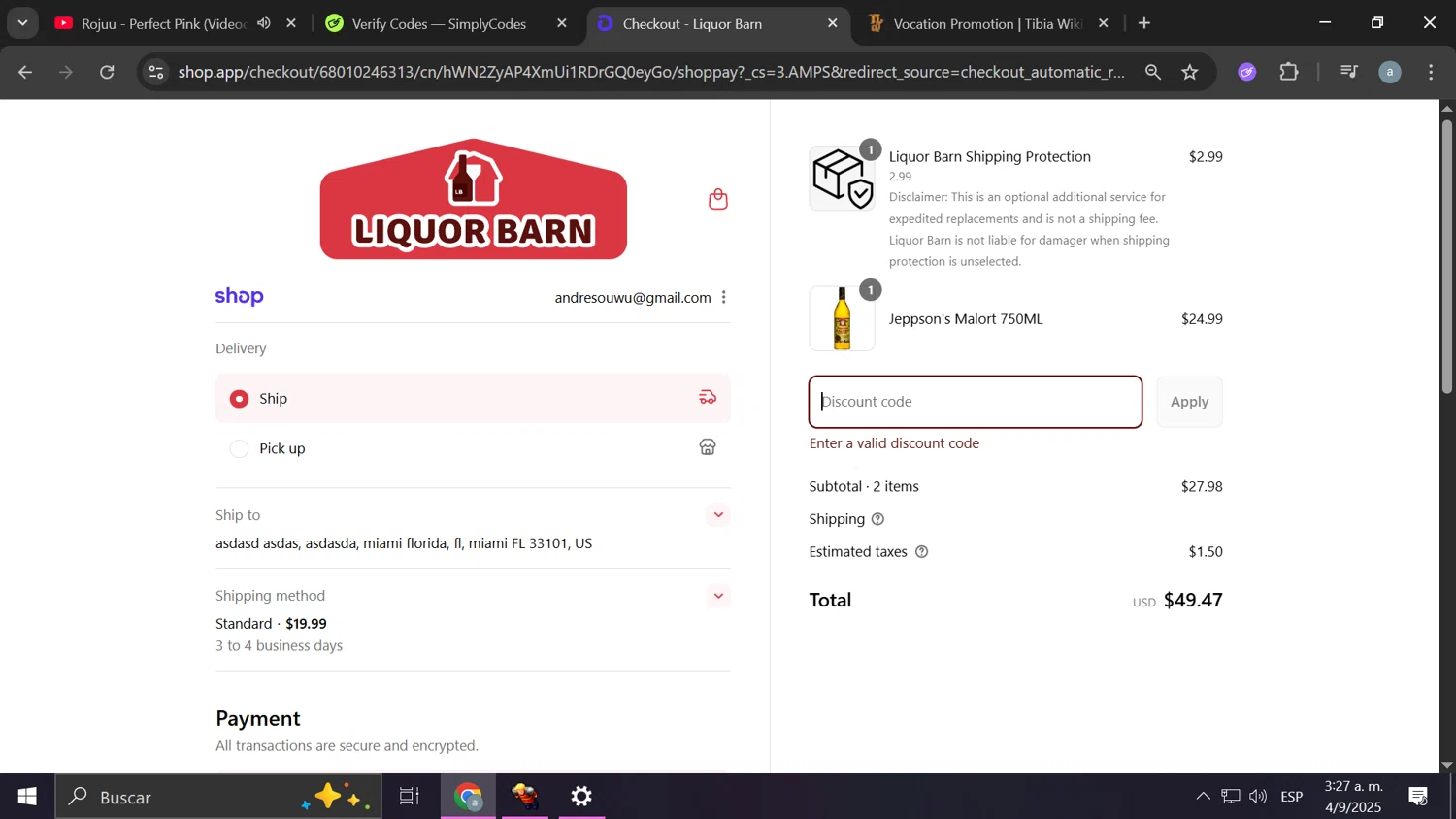Click the email andresouwu@gmail.com
Image resolution: width=1456 pixels, height=819 pixels.
[633, 298]
